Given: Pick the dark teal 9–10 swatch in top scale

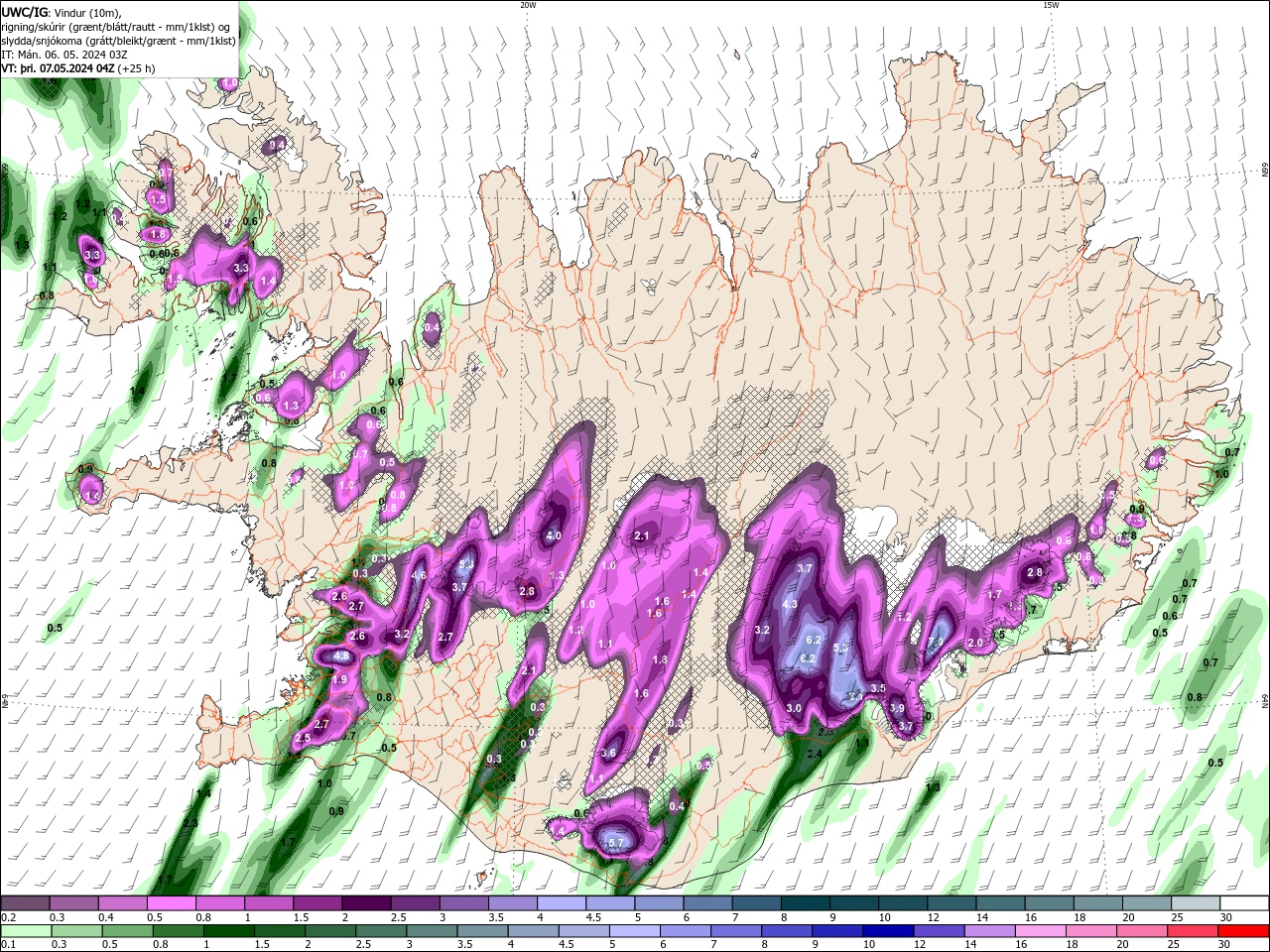Looking at the screenshot, I should [855, 902].
